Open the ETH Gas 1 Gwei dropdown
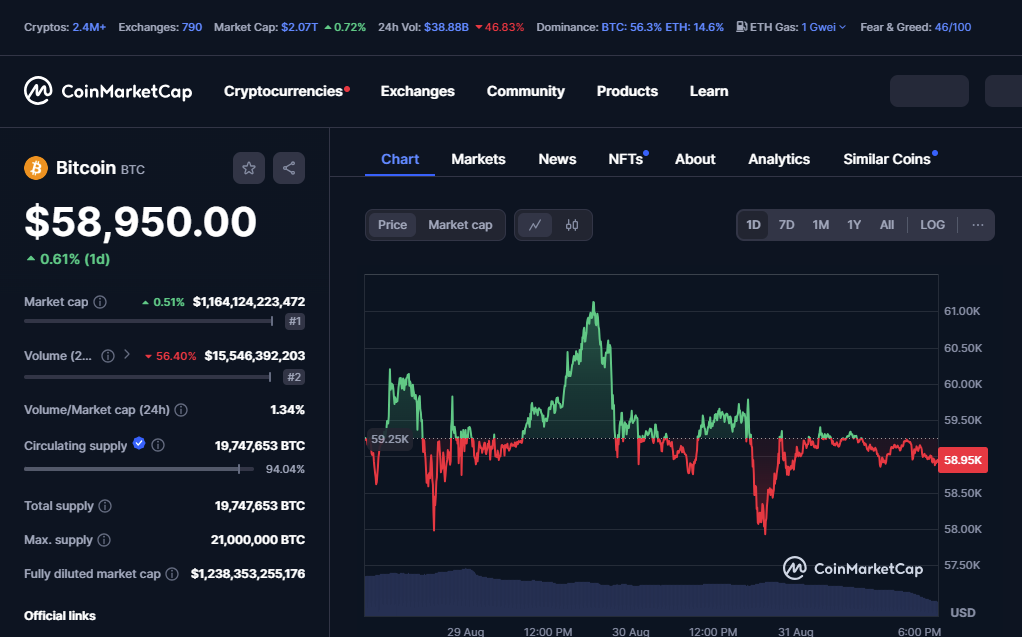 point(823,27)
